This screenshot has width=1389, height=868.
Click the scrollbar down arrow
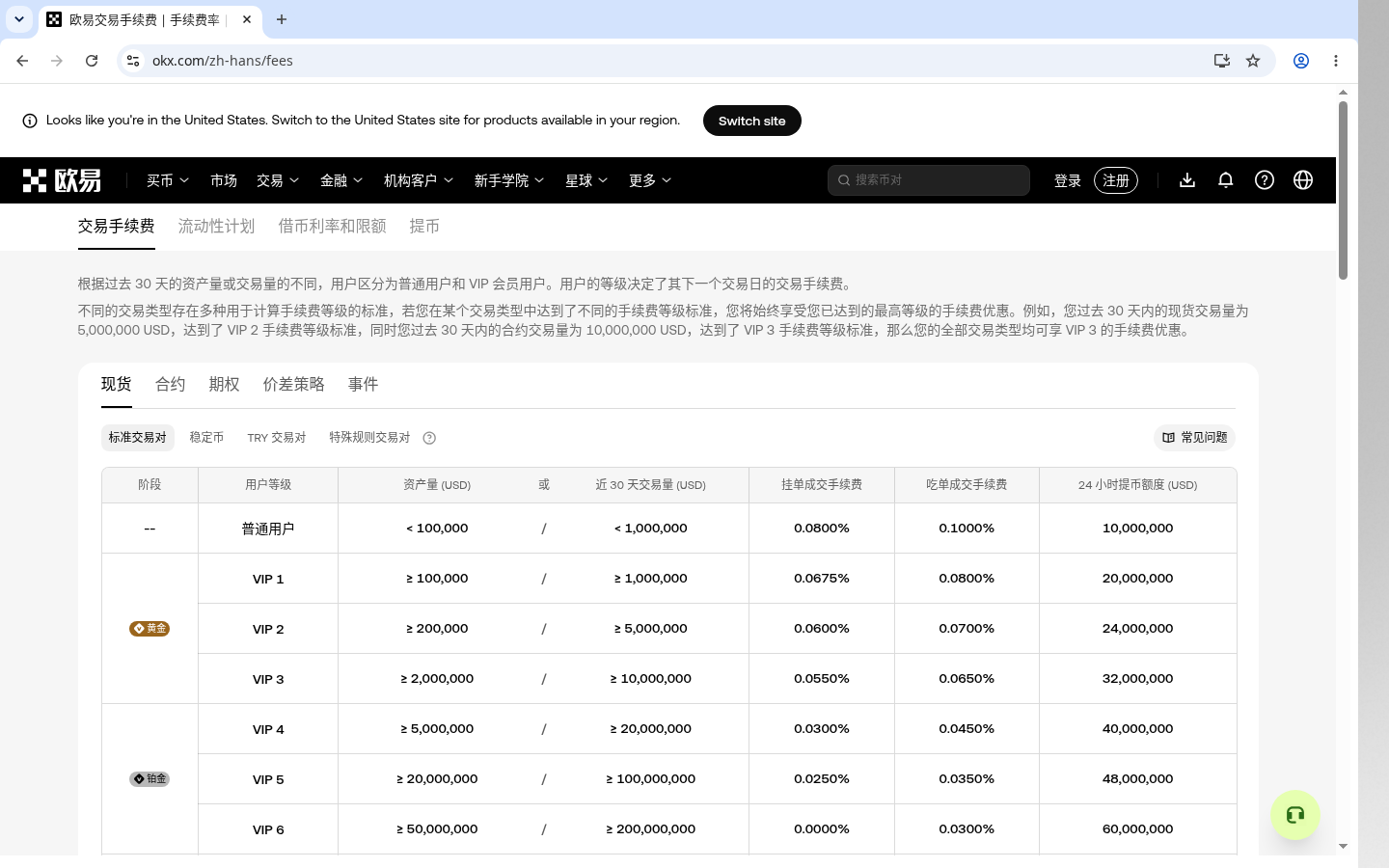click(1343, 846)
